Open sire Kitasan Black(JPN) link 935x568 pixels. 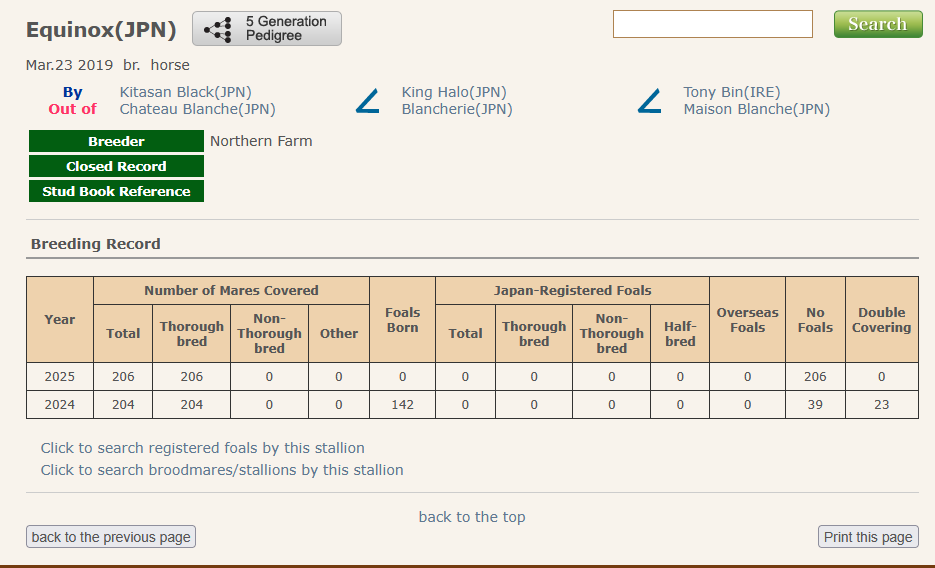click(x=185, y=92)
